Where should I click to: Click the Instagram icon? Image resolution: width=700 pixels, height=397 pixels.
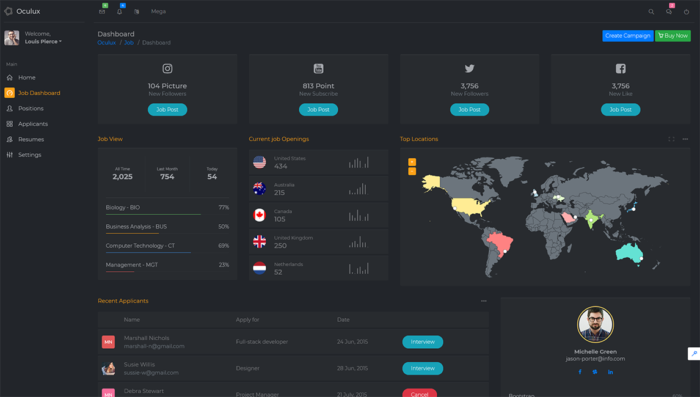point(167,69)
